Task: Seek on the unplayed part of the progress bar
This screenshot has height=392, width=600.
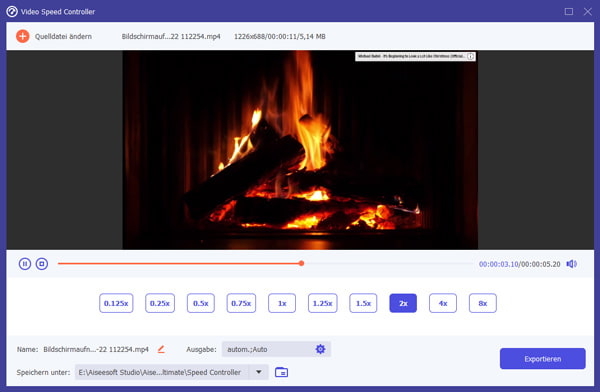Action: 388,263
